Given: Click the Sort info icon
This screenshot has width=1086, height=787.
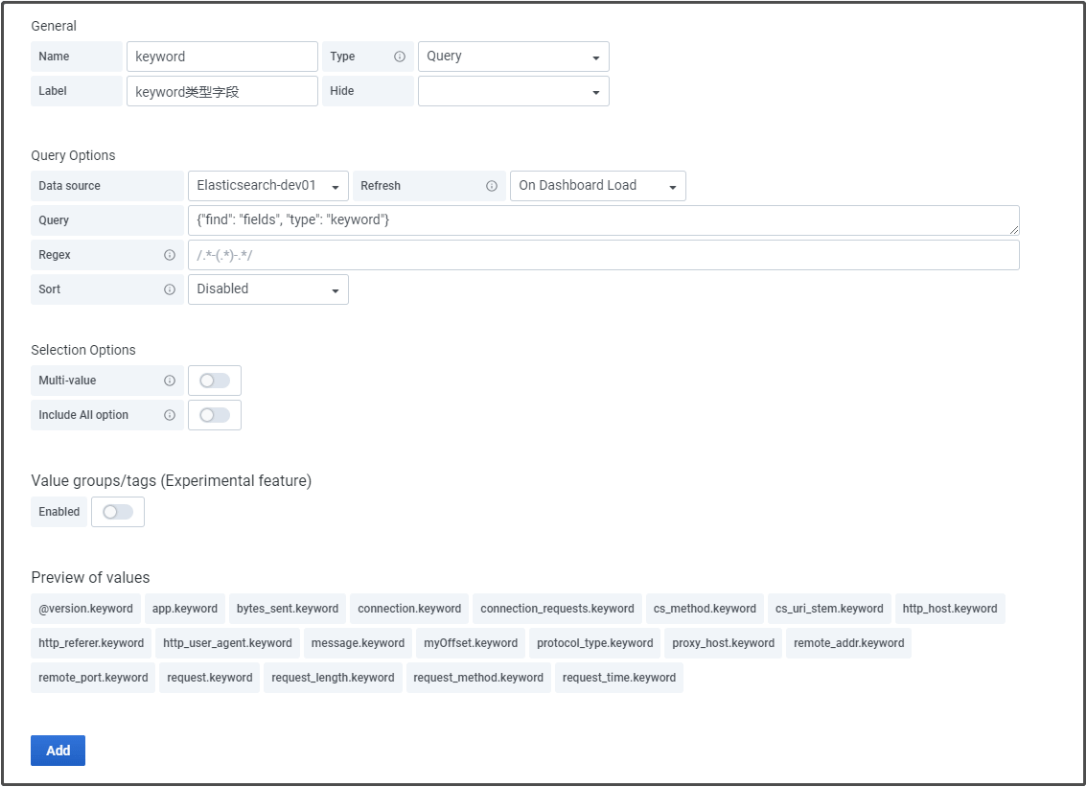Looking at the screenshot, I should (170, 290).
